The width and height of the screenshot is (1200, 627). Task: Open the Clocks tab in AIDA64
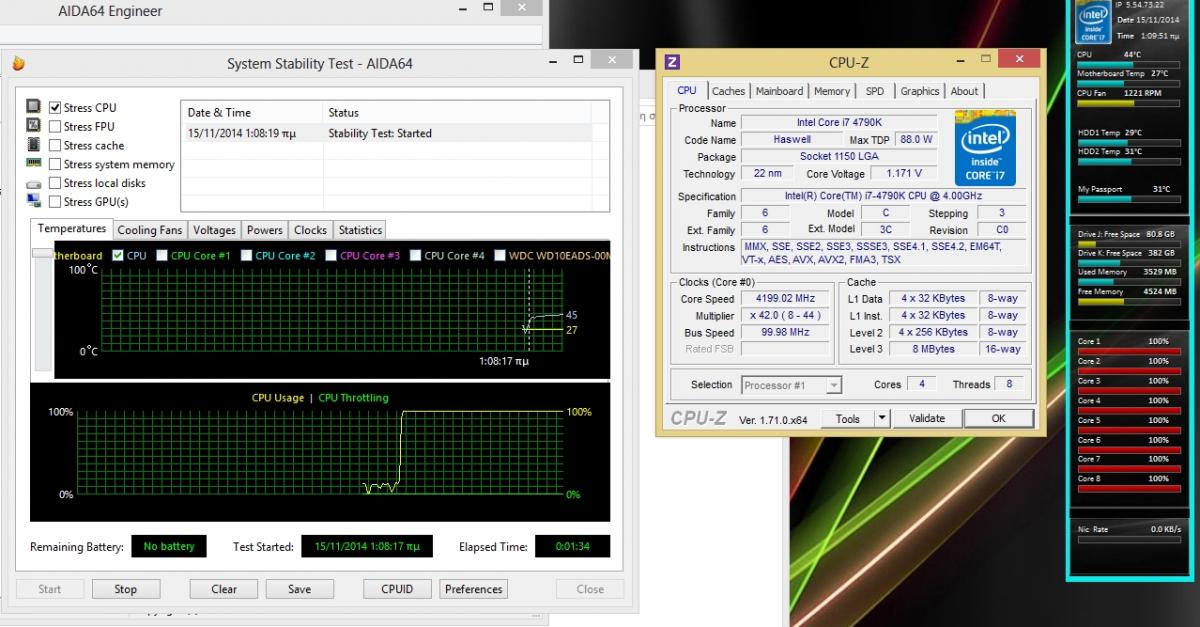311,230
